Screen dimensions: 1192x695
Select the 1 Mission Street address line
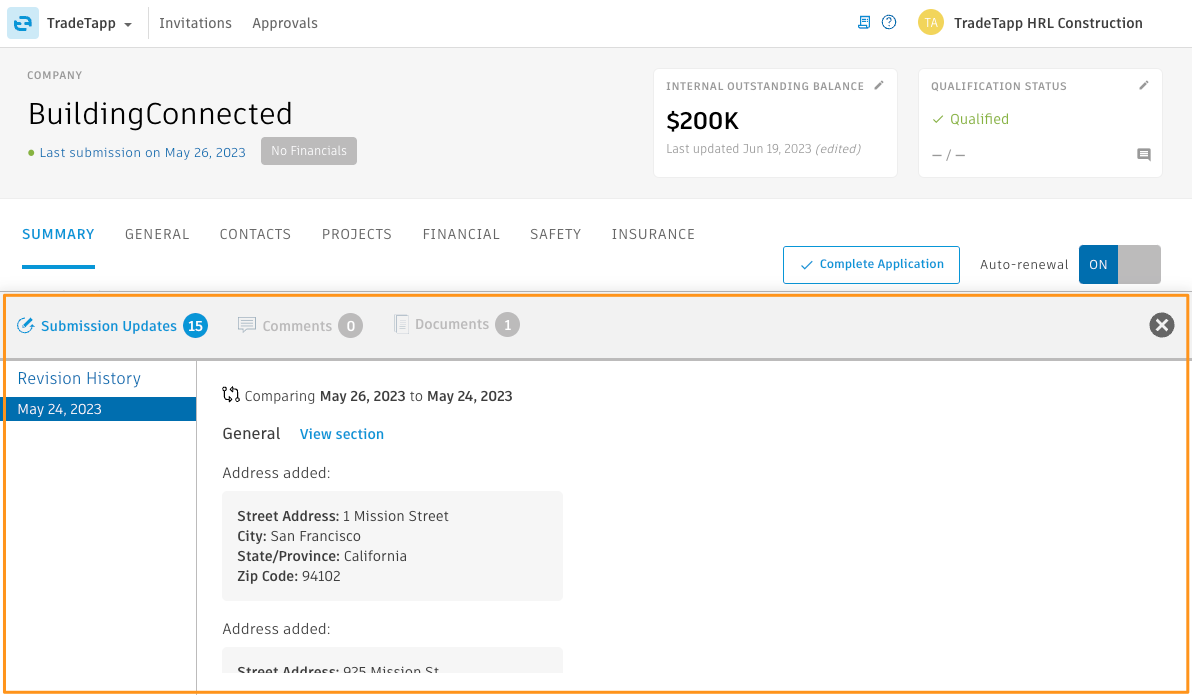click(343, 516)
